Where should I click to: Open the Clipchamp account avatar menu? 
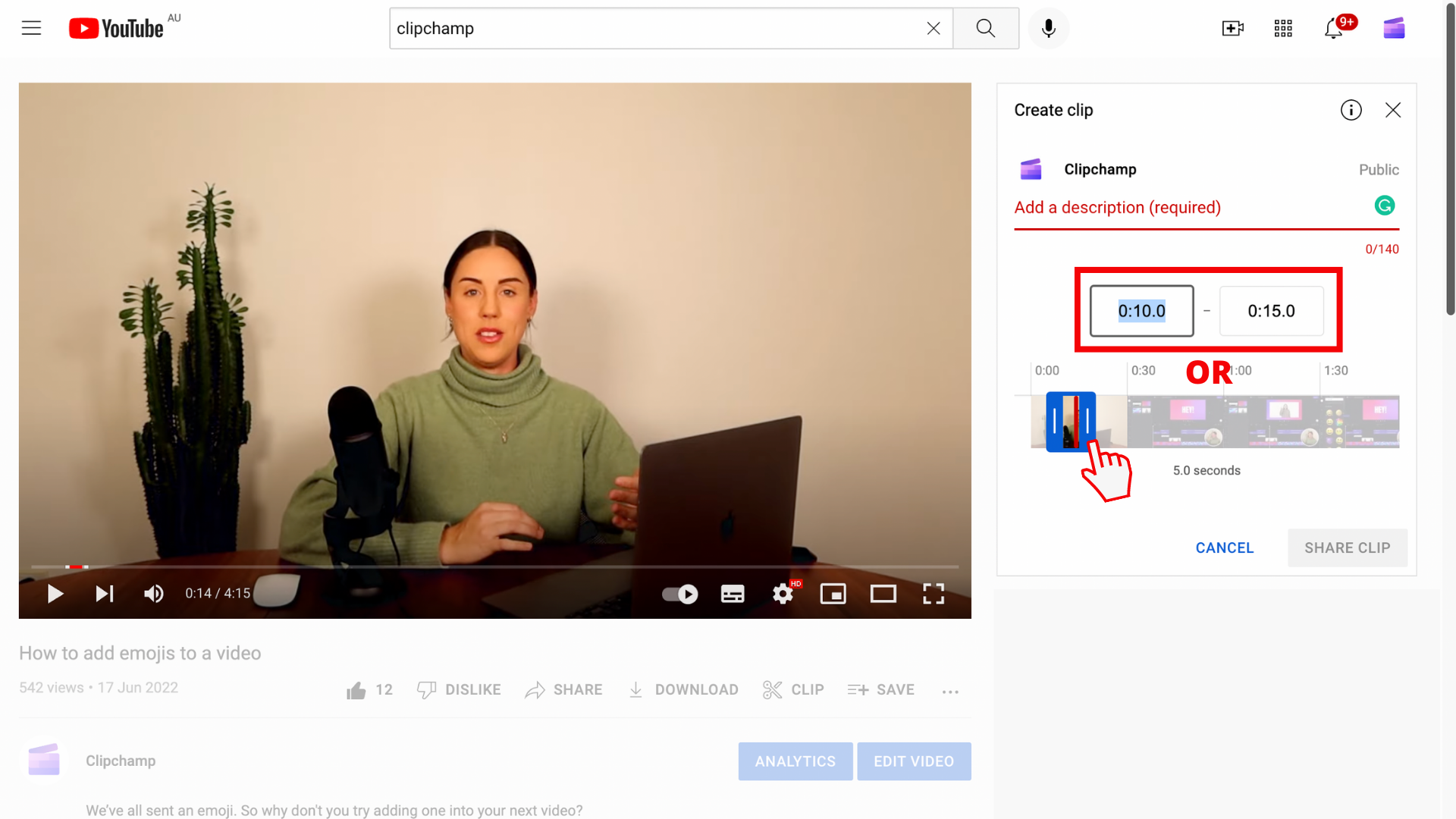[1394, 29]
